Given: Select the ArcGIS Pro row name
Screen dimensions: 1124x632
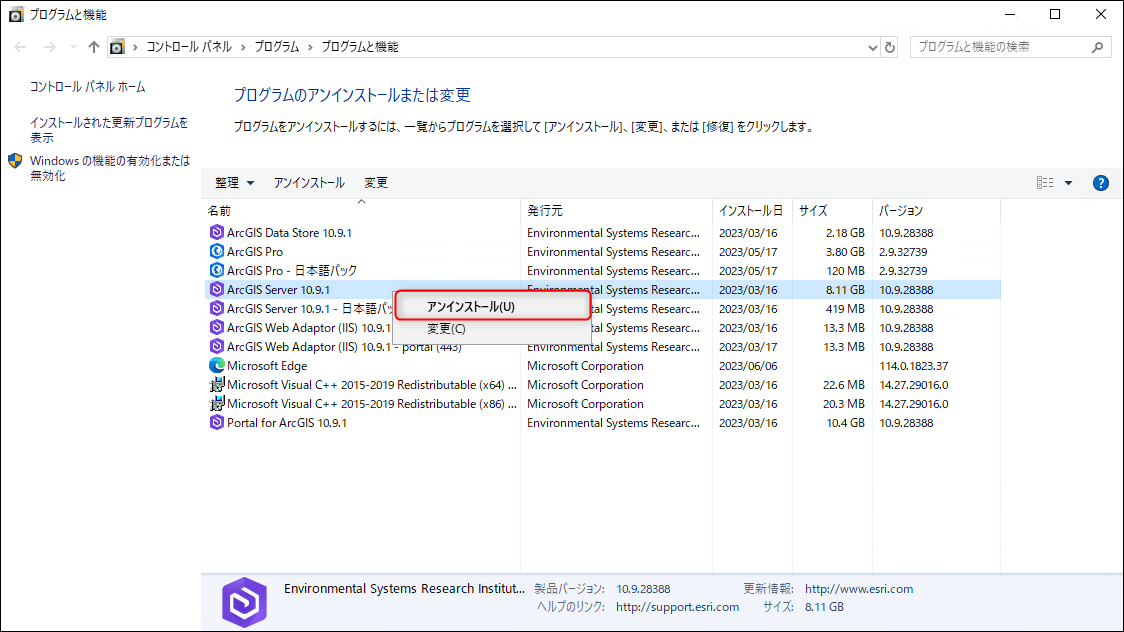Looking at the screenshot, I should 254,252.
